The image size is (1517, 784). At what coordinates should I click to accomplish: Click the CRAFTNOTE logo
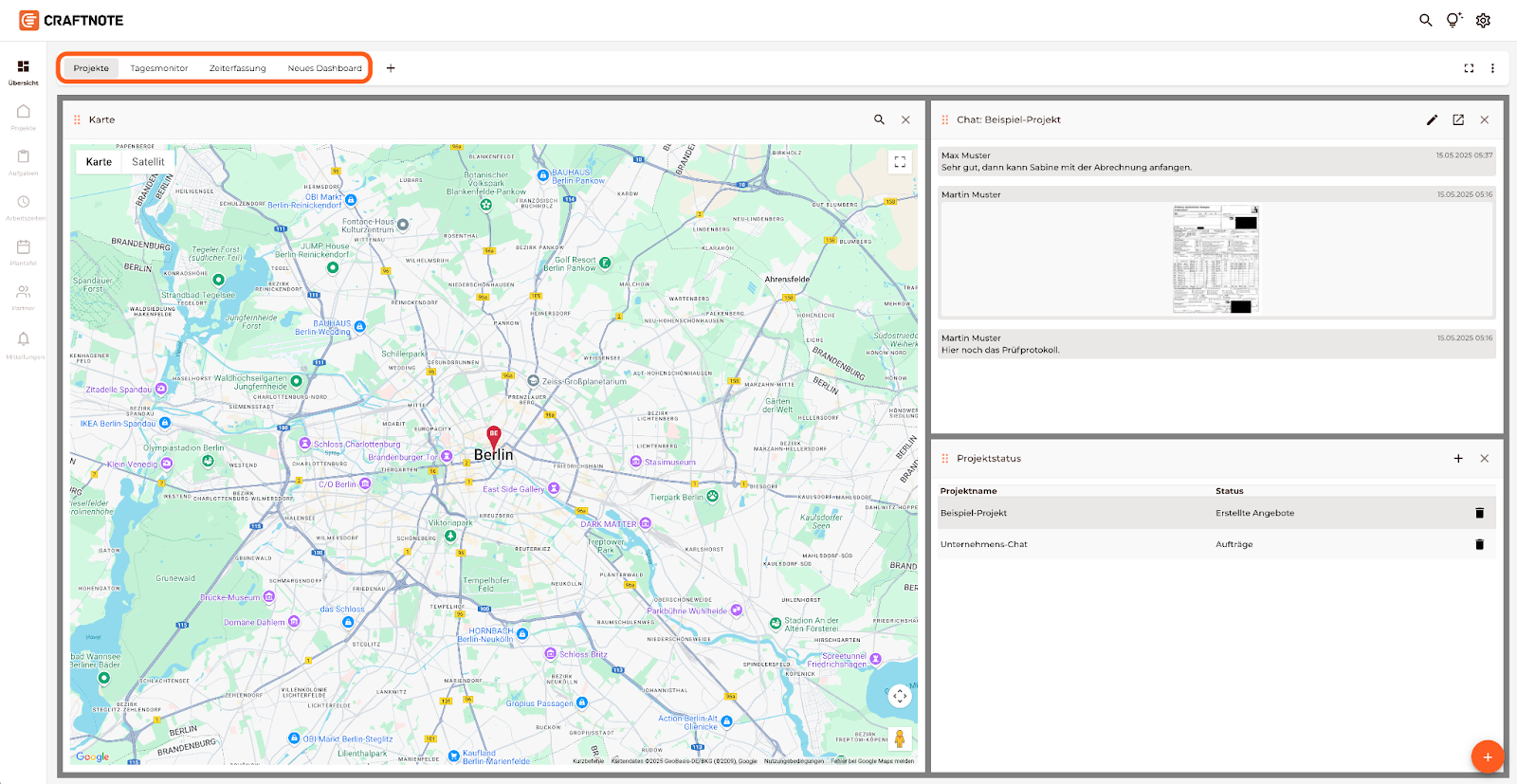click(x=71, y=20)
